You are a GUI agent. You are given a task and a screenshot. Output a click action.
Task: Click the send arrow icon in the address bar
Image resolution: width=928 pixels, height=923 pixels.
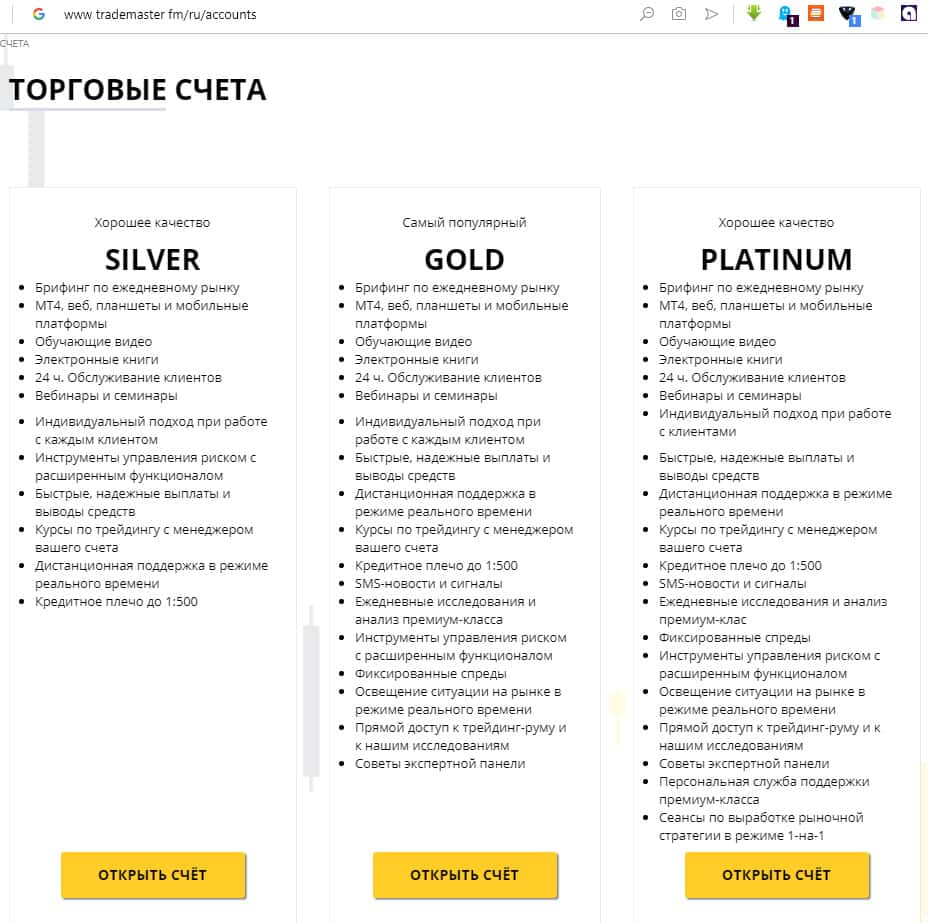(711, 14)
